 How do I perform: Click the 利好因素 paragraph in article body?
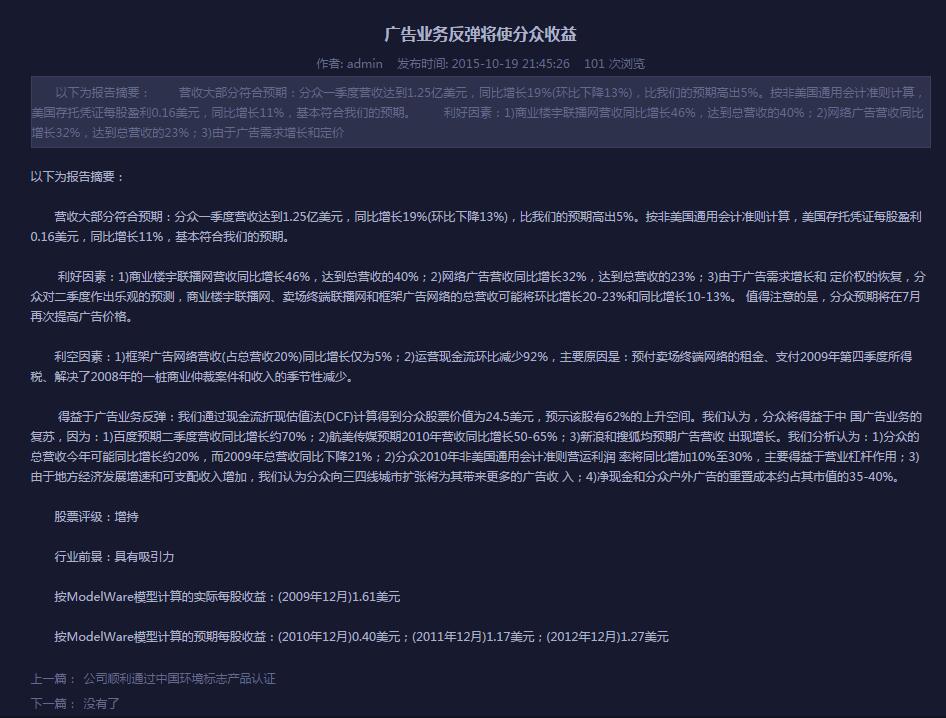[x=476, y=297]
